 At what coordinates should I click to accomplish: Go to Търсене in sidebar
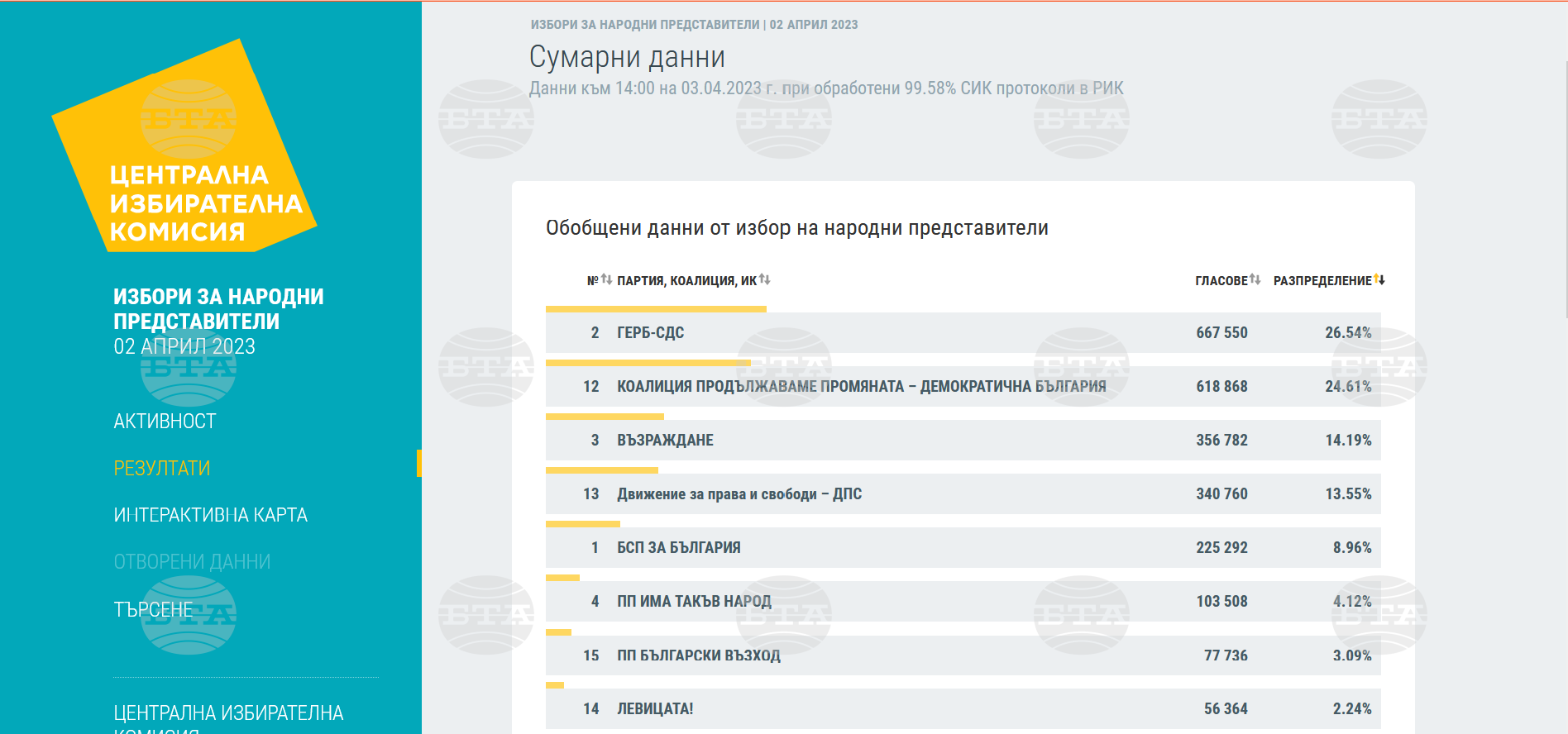153,610
